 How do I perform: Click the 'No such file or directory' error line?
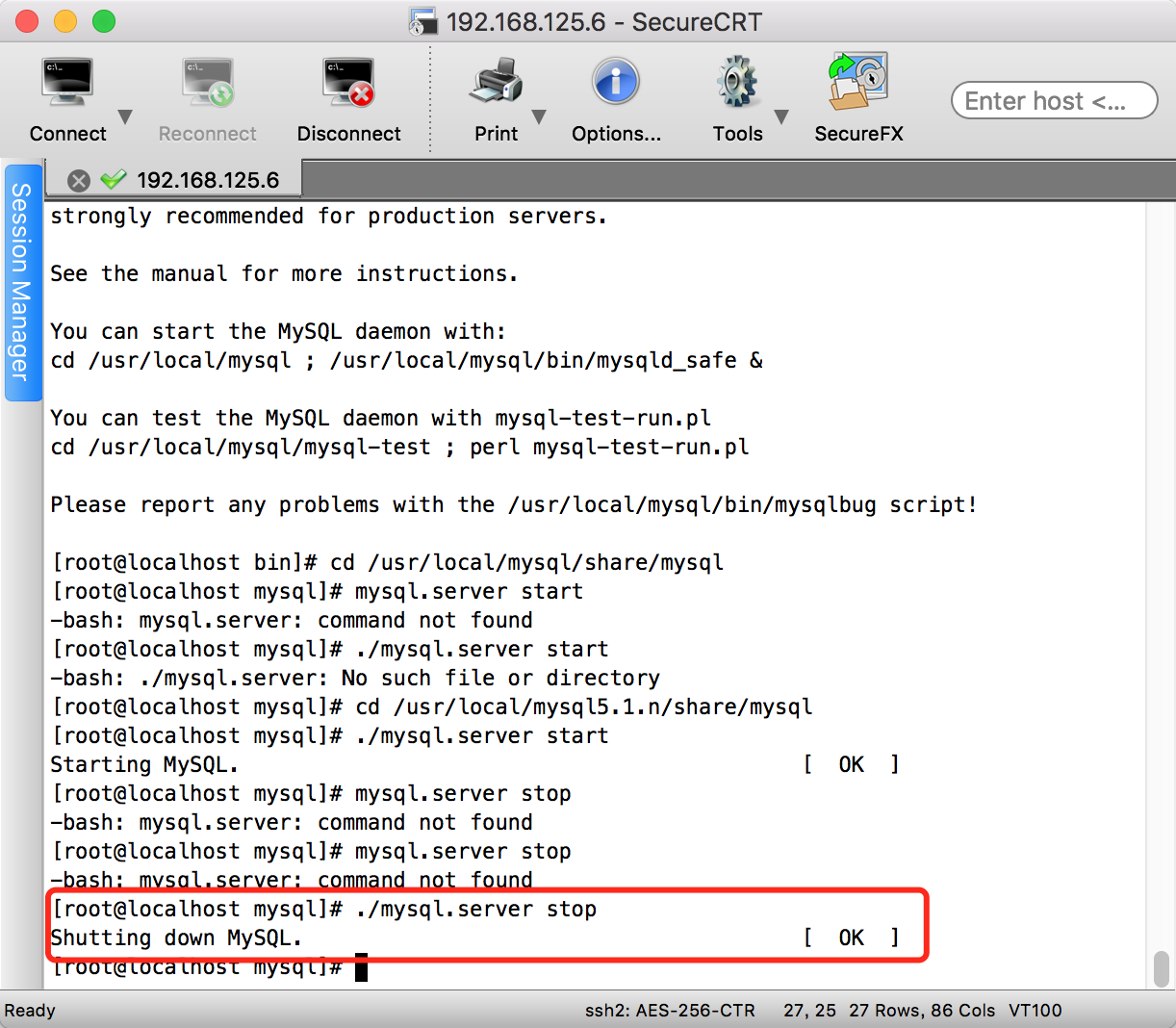355,678
